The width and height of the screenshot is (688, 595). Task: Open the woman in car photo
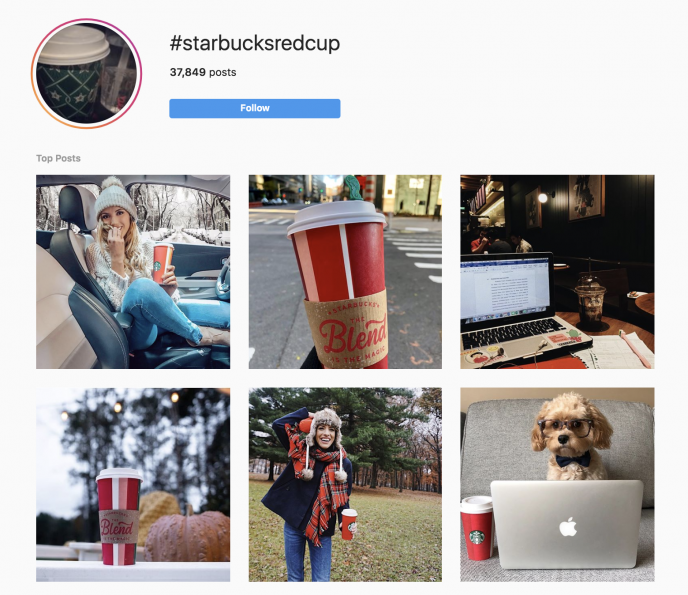pos(133,272)
